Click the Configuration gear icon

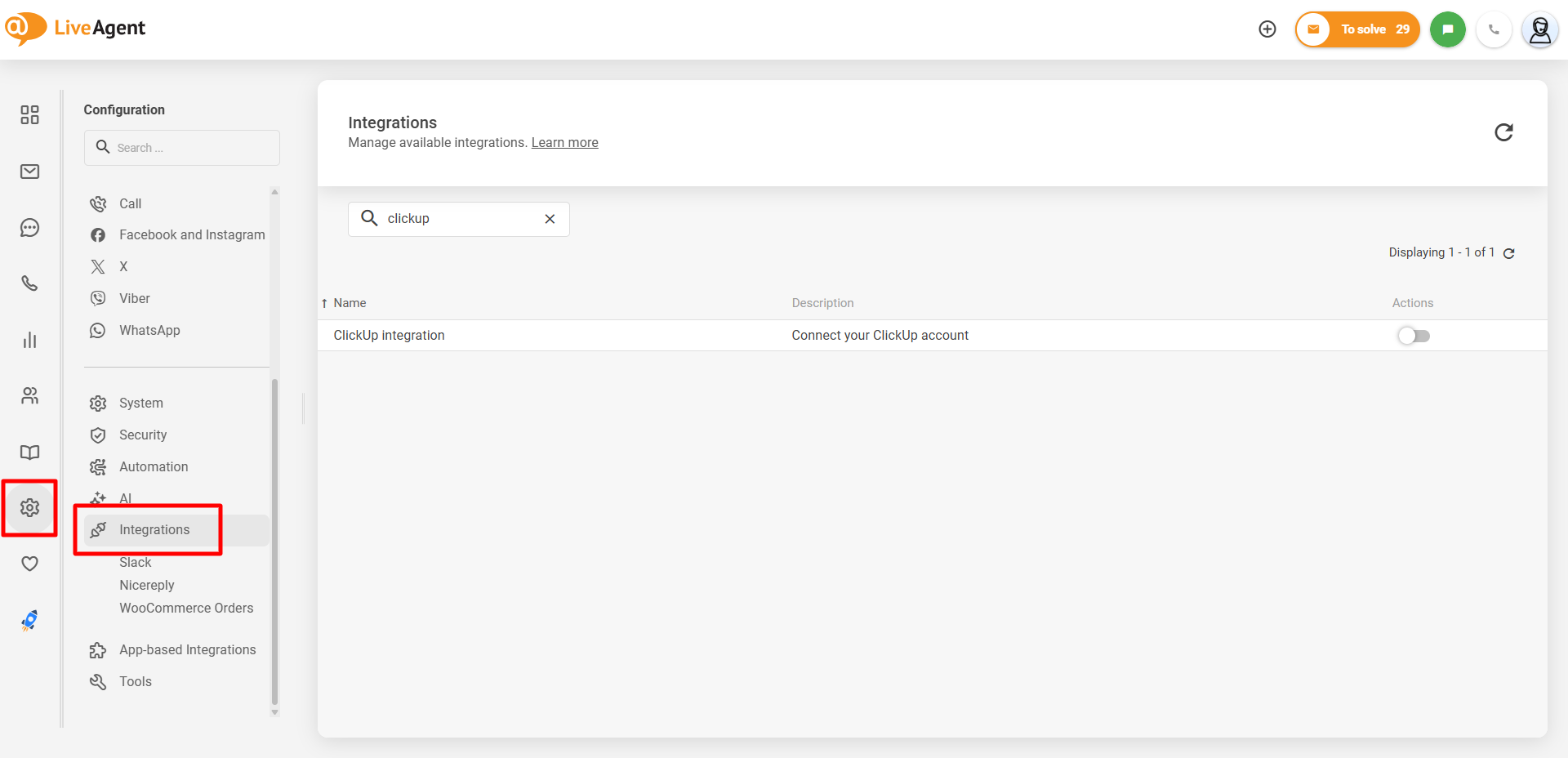(x=29, y=508)
